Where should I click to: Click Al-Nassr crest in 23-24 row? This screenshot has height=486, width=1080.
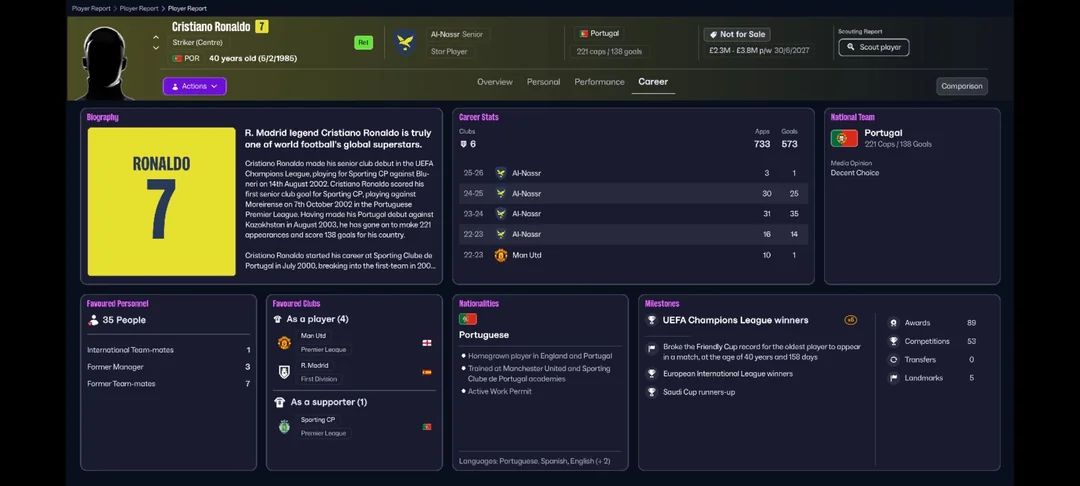(501, 213)
